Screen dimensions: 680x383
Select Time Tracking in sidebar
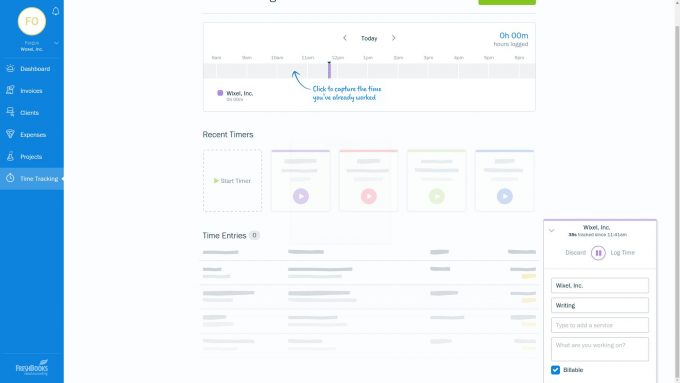pos(32,179)
